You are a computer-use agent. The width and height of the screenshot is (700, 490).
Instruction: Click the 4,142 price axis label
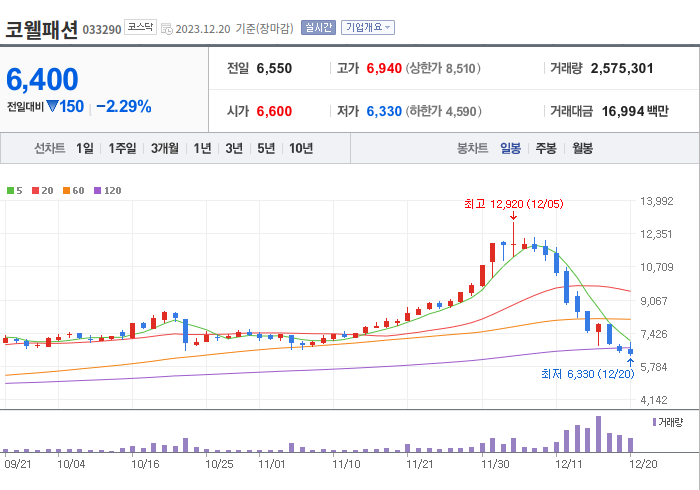pos(654,400)
